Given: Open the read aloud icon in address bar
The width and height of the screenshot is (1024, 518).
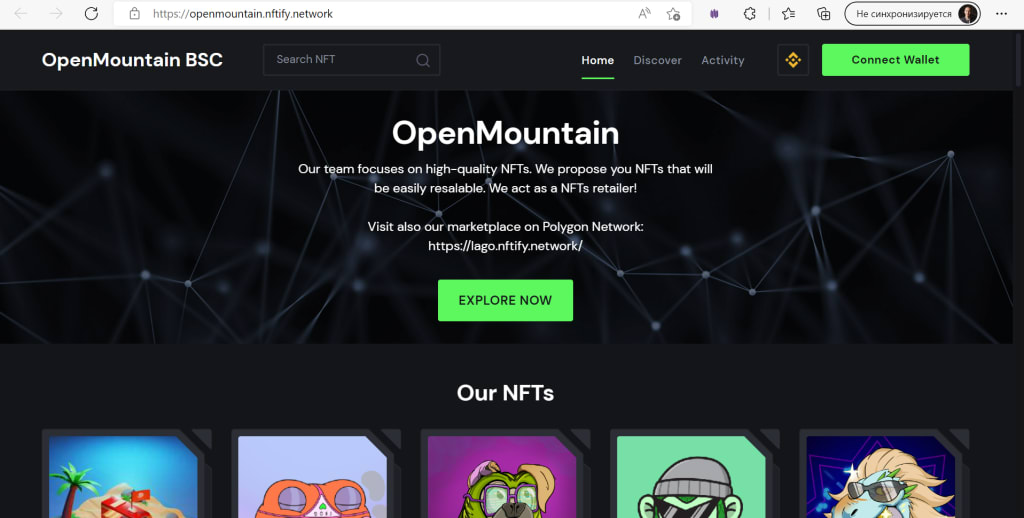Looking at the screenshot, I should 644,14.
